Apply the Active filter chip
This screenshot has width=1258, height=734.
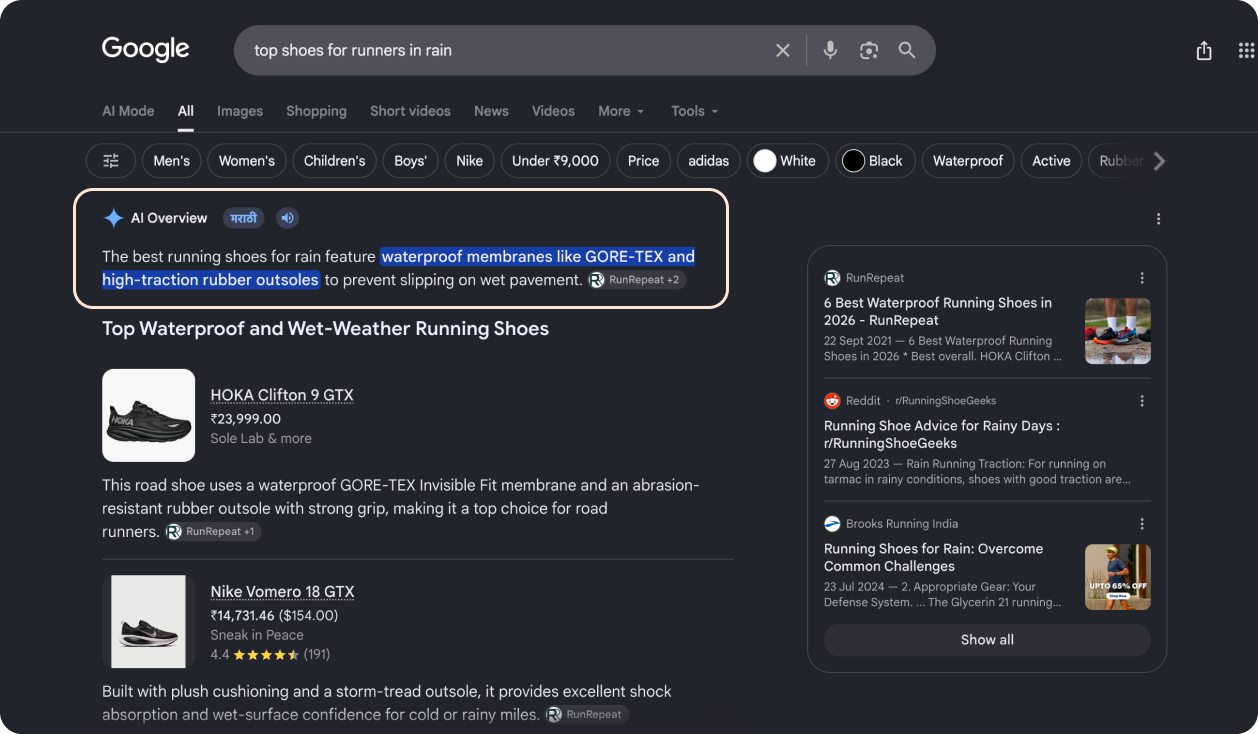tap(1051, 161)
